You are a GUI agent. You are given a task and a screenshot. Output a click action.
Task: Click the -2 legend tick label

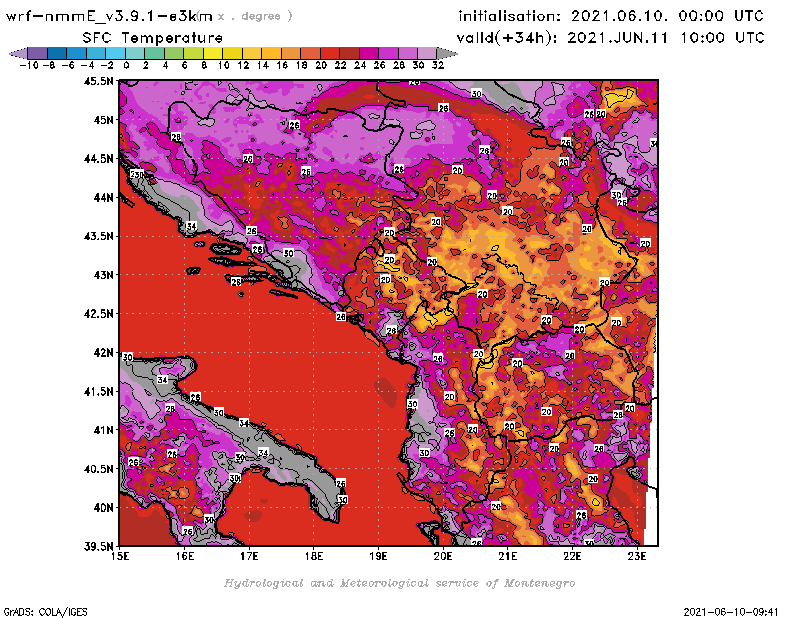pos(107,65)
